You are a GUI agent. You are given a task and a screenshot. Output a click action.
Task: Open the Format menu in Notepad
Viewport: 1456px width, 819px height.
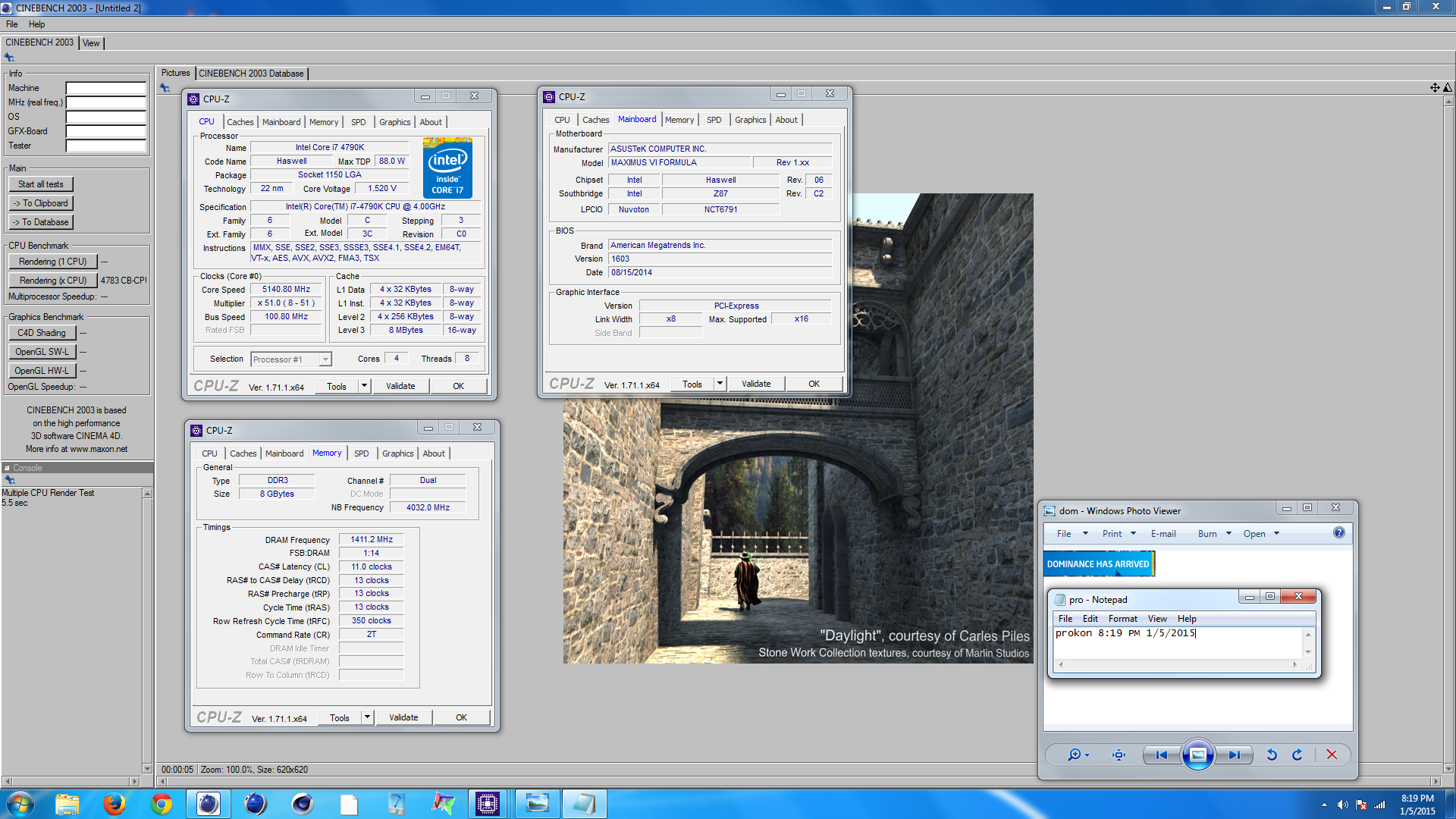(x=1122, y=619)
